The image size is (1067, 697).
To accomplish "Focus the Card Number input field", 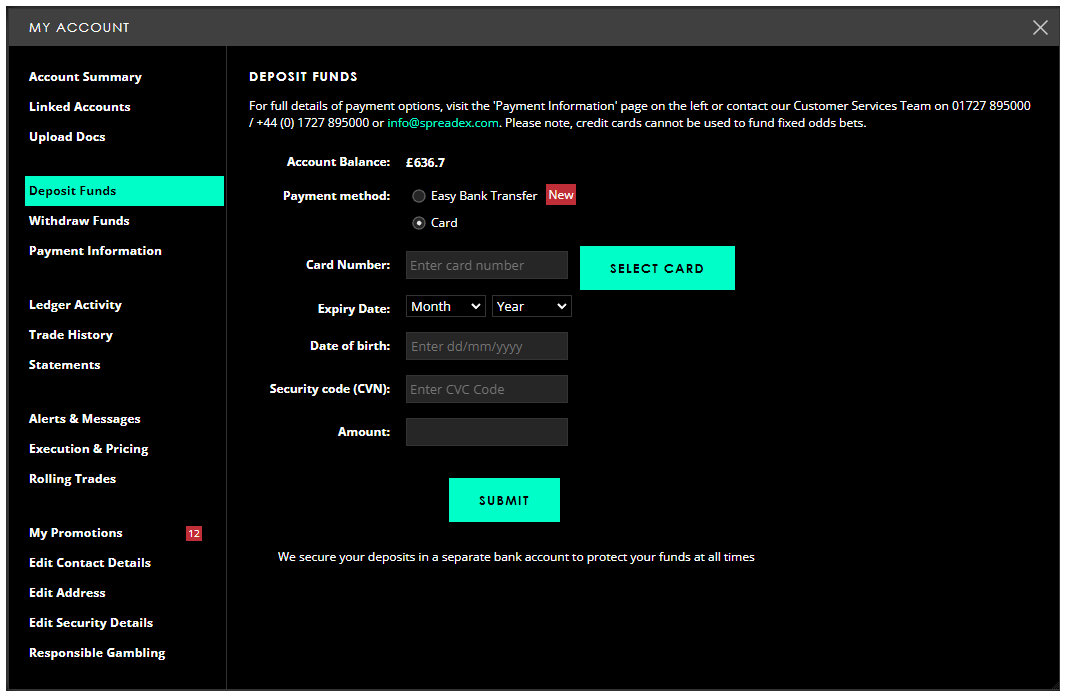I will point(487,265).
